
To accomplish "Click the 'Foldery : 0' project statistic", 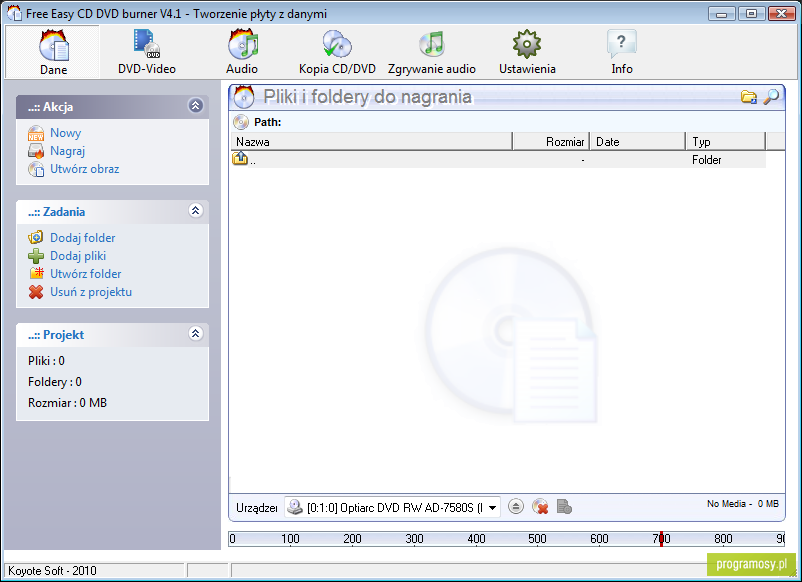I will [55, 382].
